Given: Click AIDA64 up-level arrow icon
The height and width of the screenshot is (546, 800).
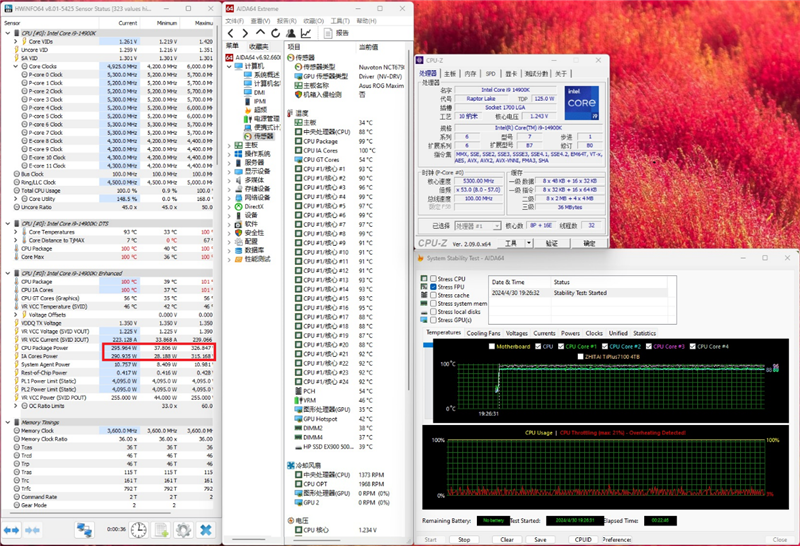Looking at the screenshot, I should click(x=260, y=33).
